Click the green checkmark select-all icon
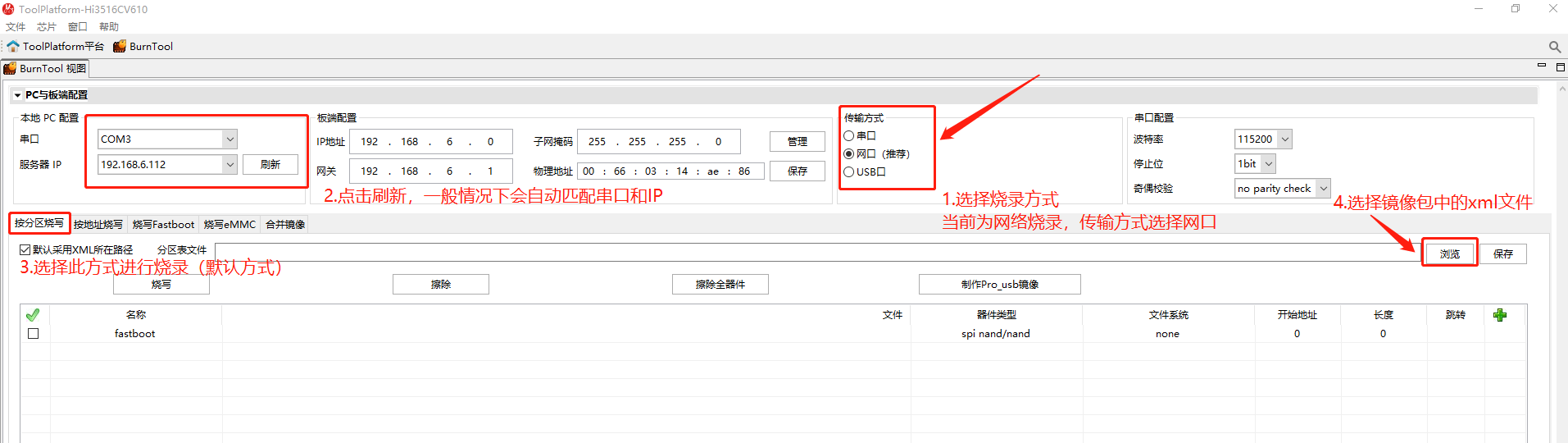Image resolution: width=1568 pixels, height=443 pixels. 33,315
